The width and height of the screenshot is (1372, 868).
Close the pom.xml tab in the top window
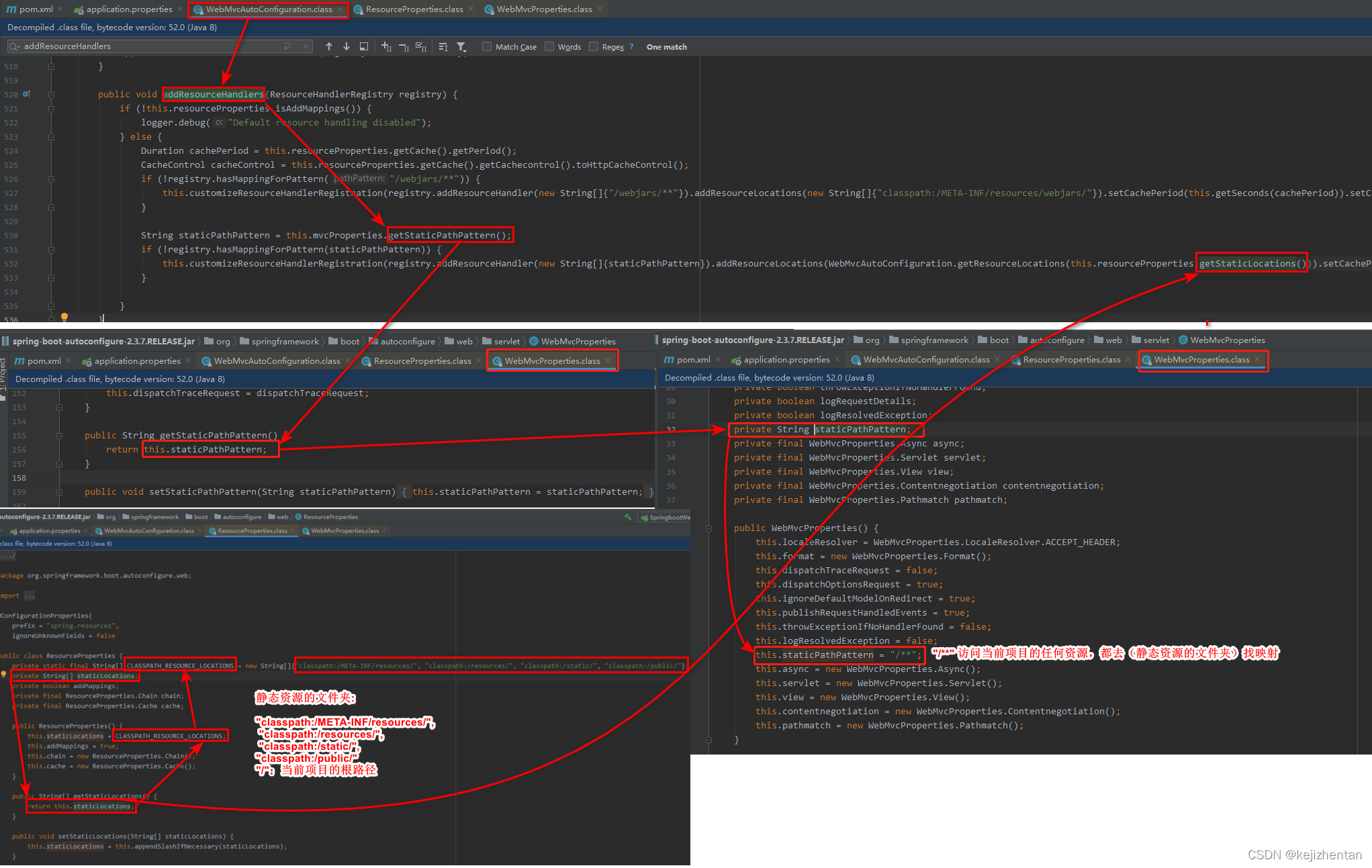click(x=60, y=9)
